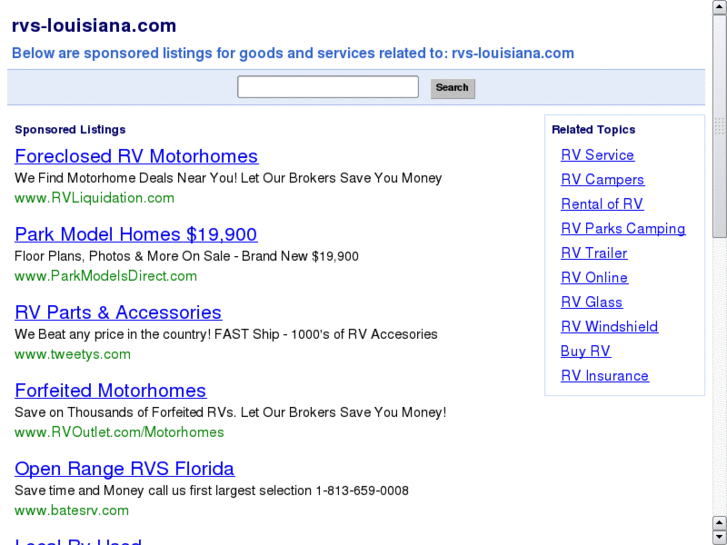Select RV Trailer related topic
The image size is (727, 545).
594,253
